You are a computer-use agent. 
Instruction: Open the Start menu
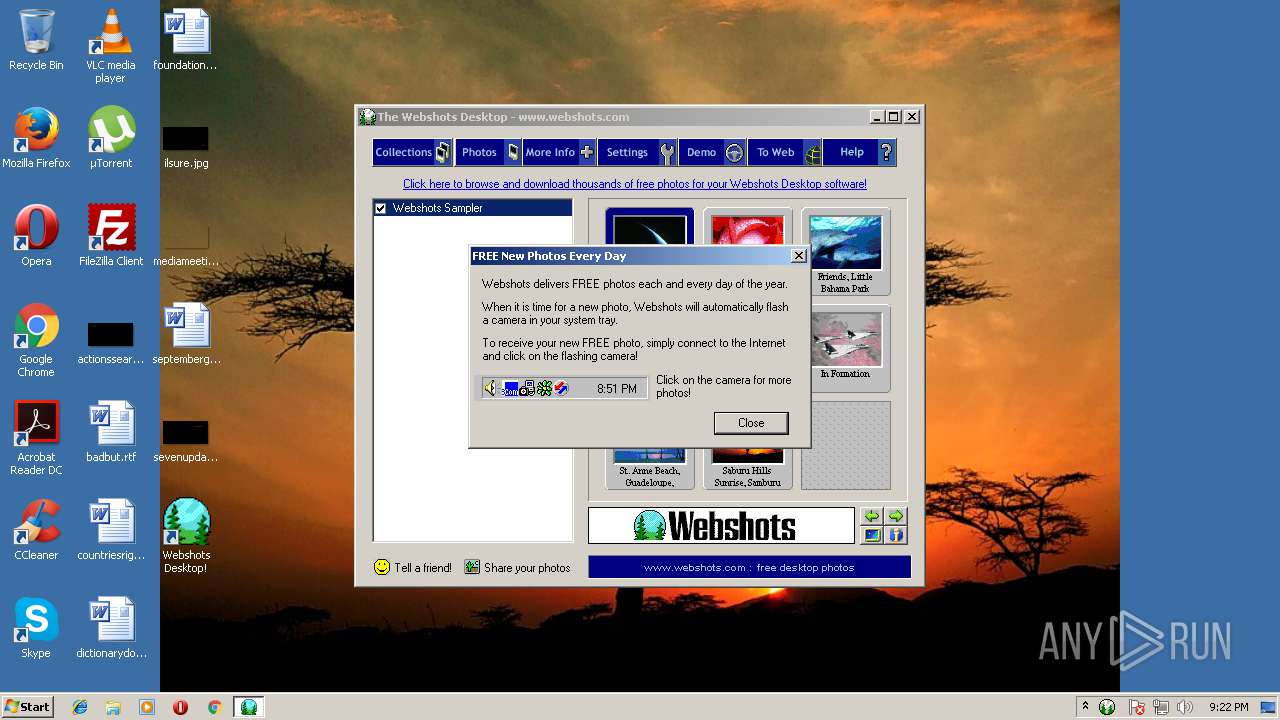[x=27, y=707]
